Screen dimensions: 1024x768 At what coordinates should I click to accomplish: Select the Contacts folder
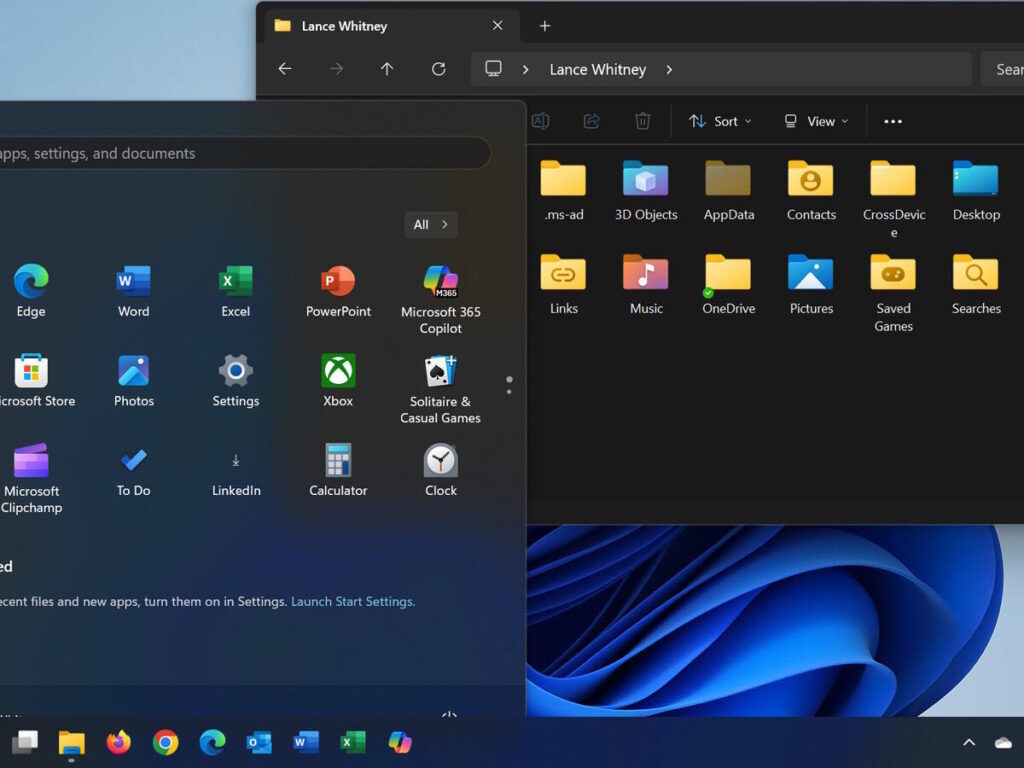pyautogui.click(x=811, y=191)
